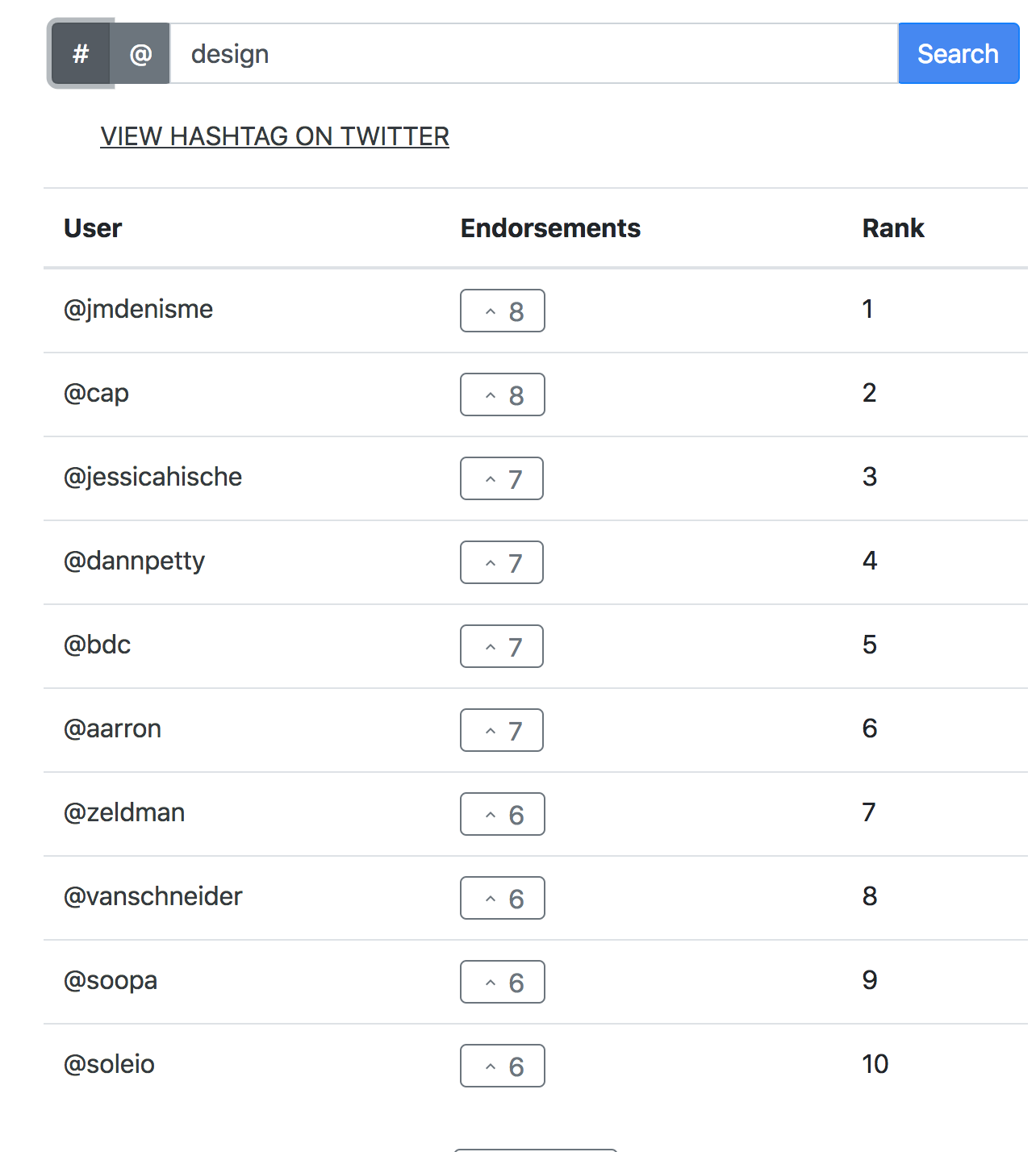Switch to @ user search mode
1036x1152 pixels.
[140, 54]
